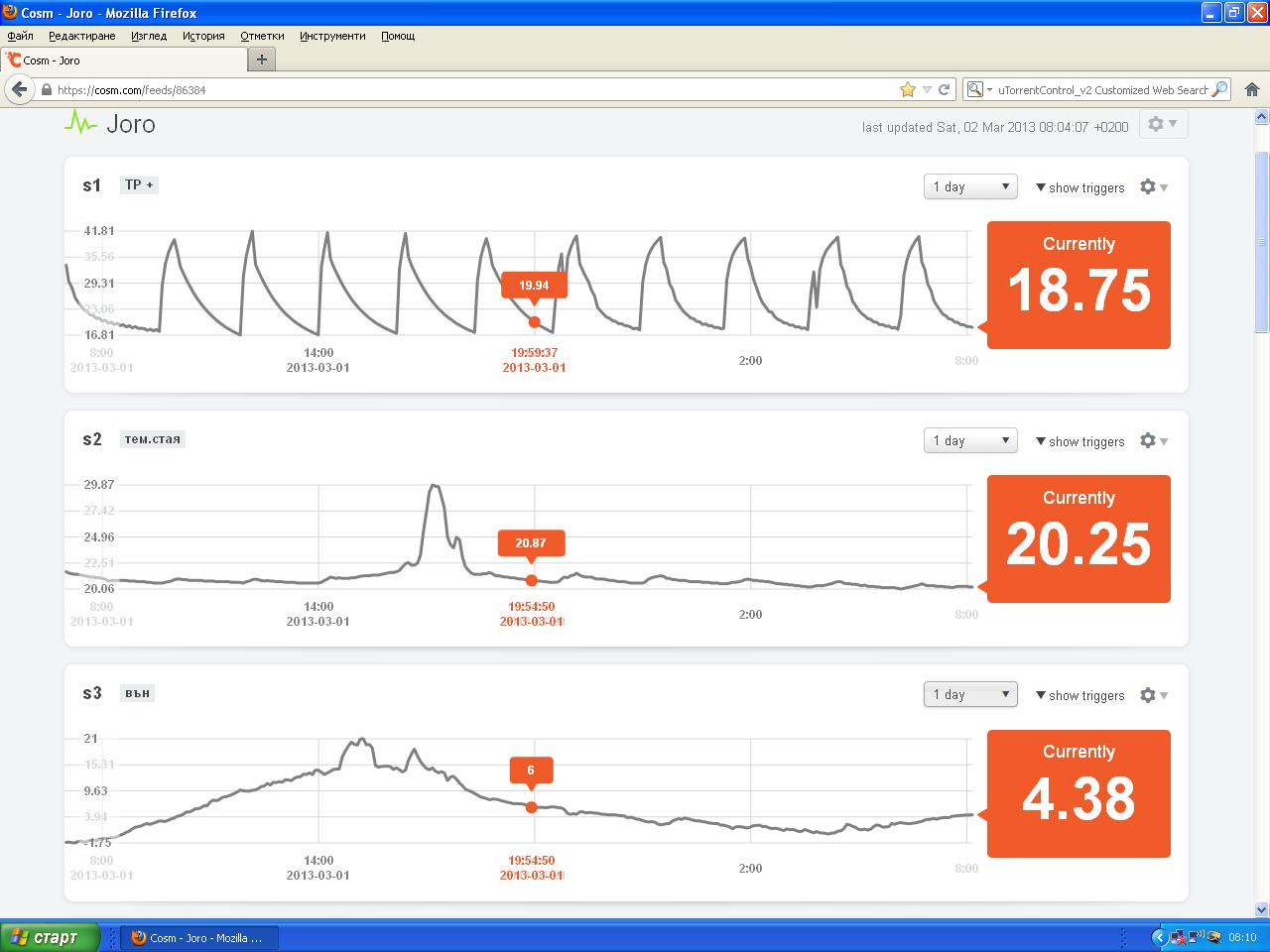This screenshot has height=952, width=1270.
Task: Open the Отметки menu
Action: tap(262, 36)
